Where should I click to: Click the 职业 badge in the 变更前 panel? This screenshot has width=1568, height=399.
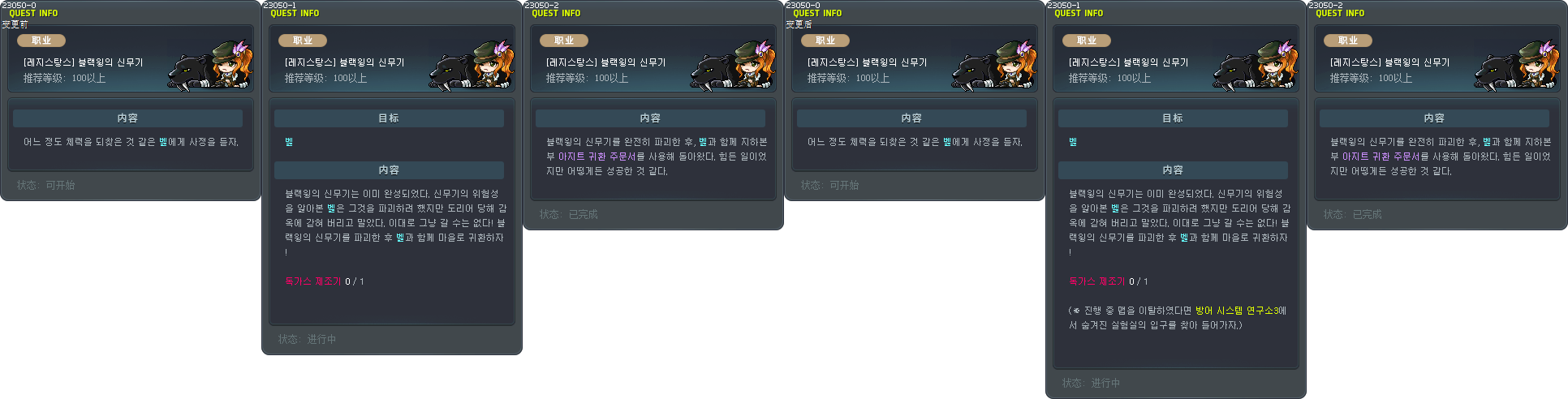coord(41,41)
